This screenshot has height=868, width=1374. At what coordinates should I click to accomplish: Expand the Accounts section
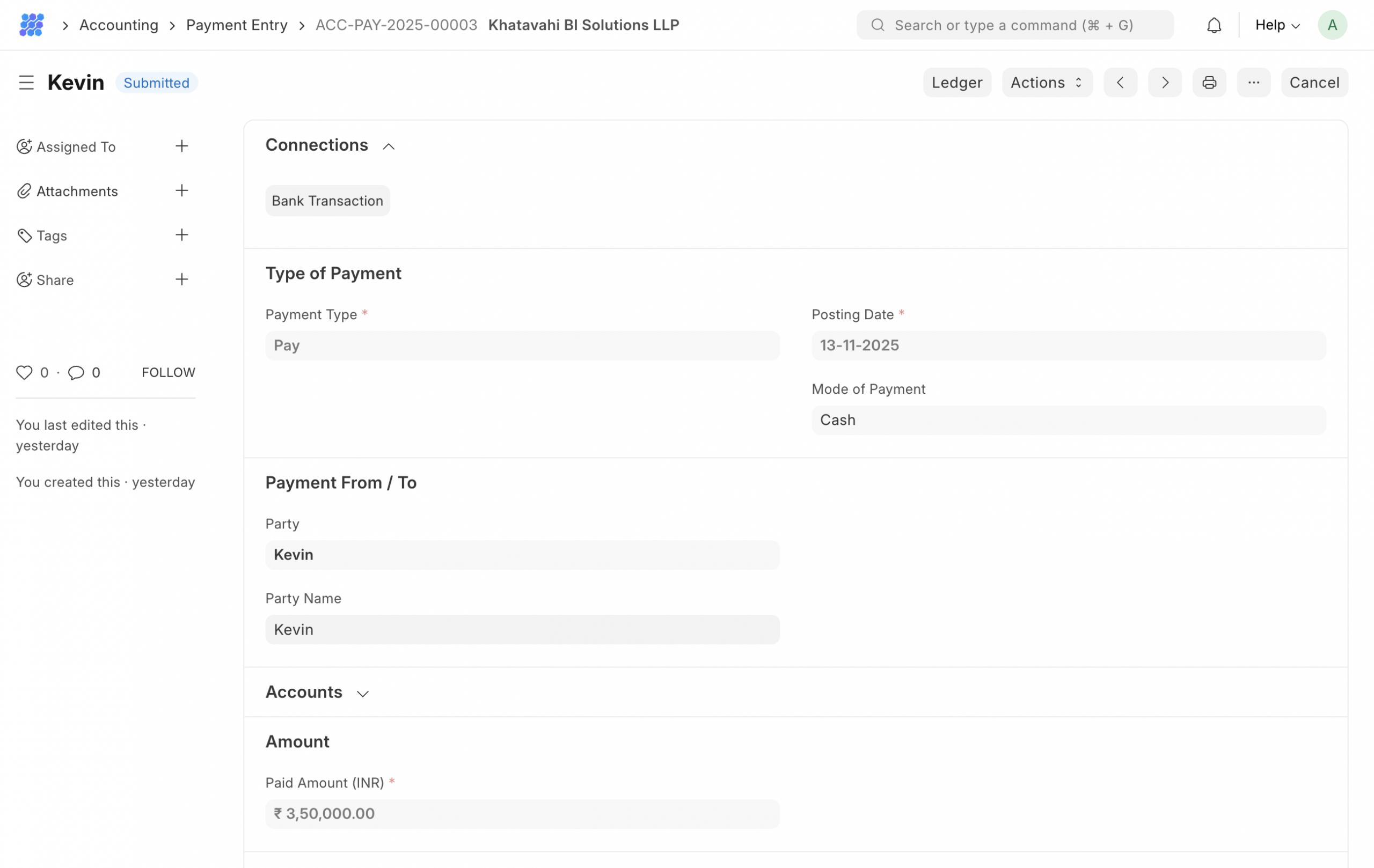click(362, 694)
